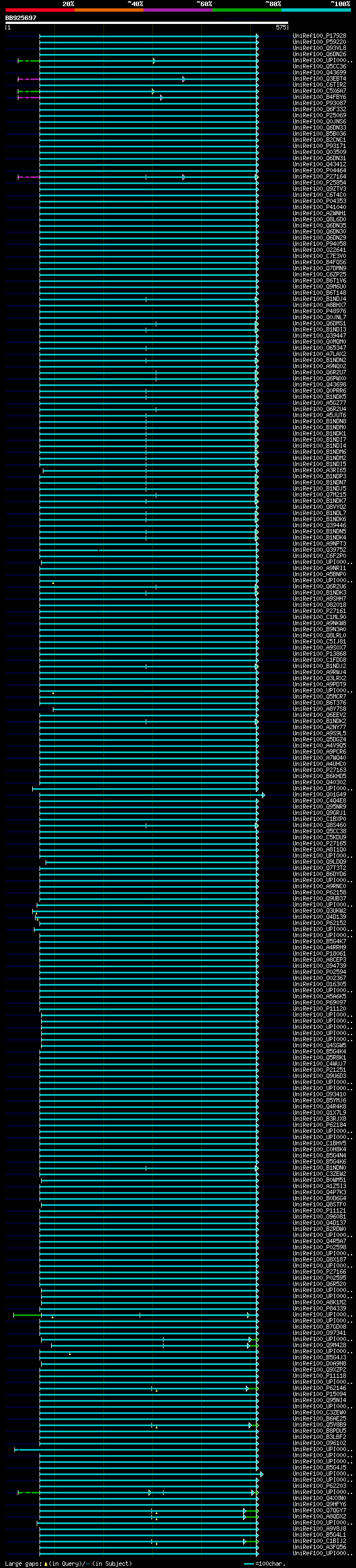The image size is (356, 1568).
Task: Select hit label UniRef100_C5KDU9
Action: click(319, 838)
